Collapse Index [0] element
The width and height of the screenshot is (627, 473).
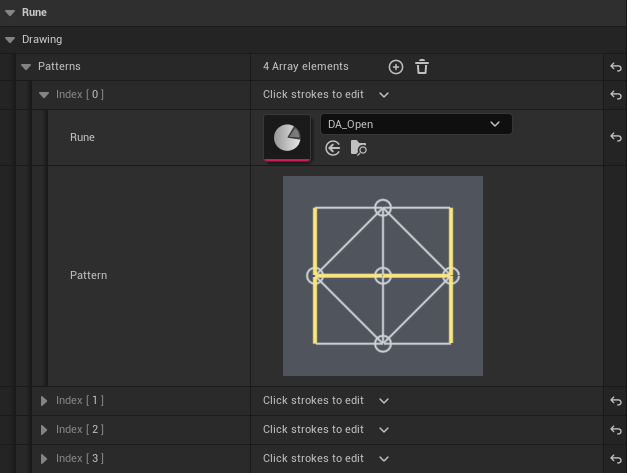pyautogui.click(x=44, y=95)
